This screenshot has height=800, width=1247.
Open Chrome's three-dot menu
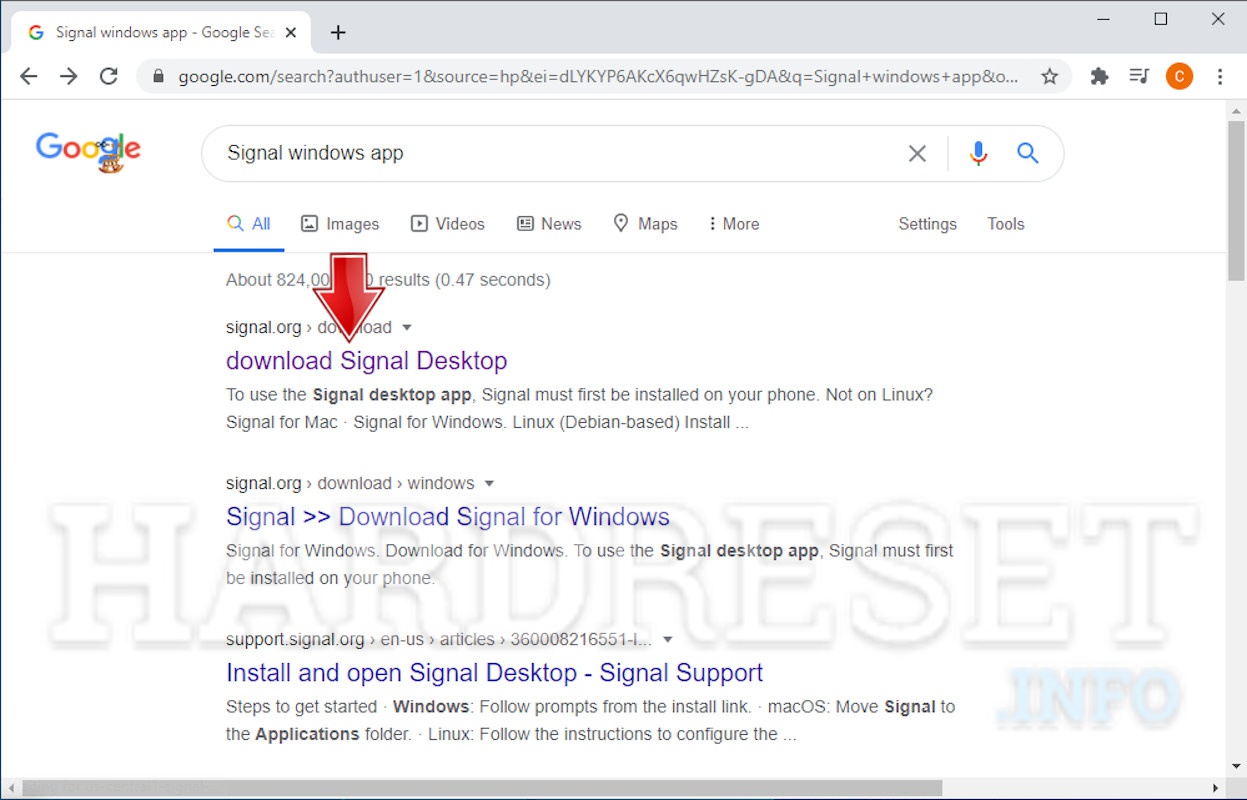point(1220,75)
